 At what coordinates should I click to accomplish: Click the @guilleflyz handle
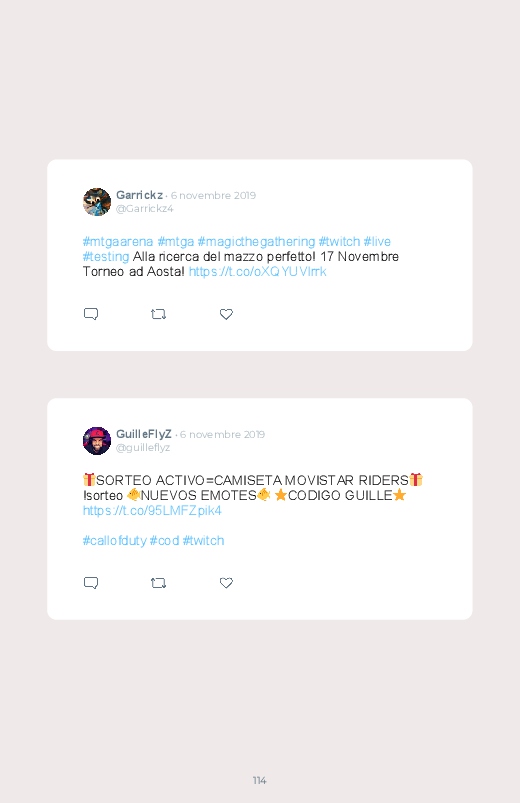pyautogui.click(x=143, y=448)
